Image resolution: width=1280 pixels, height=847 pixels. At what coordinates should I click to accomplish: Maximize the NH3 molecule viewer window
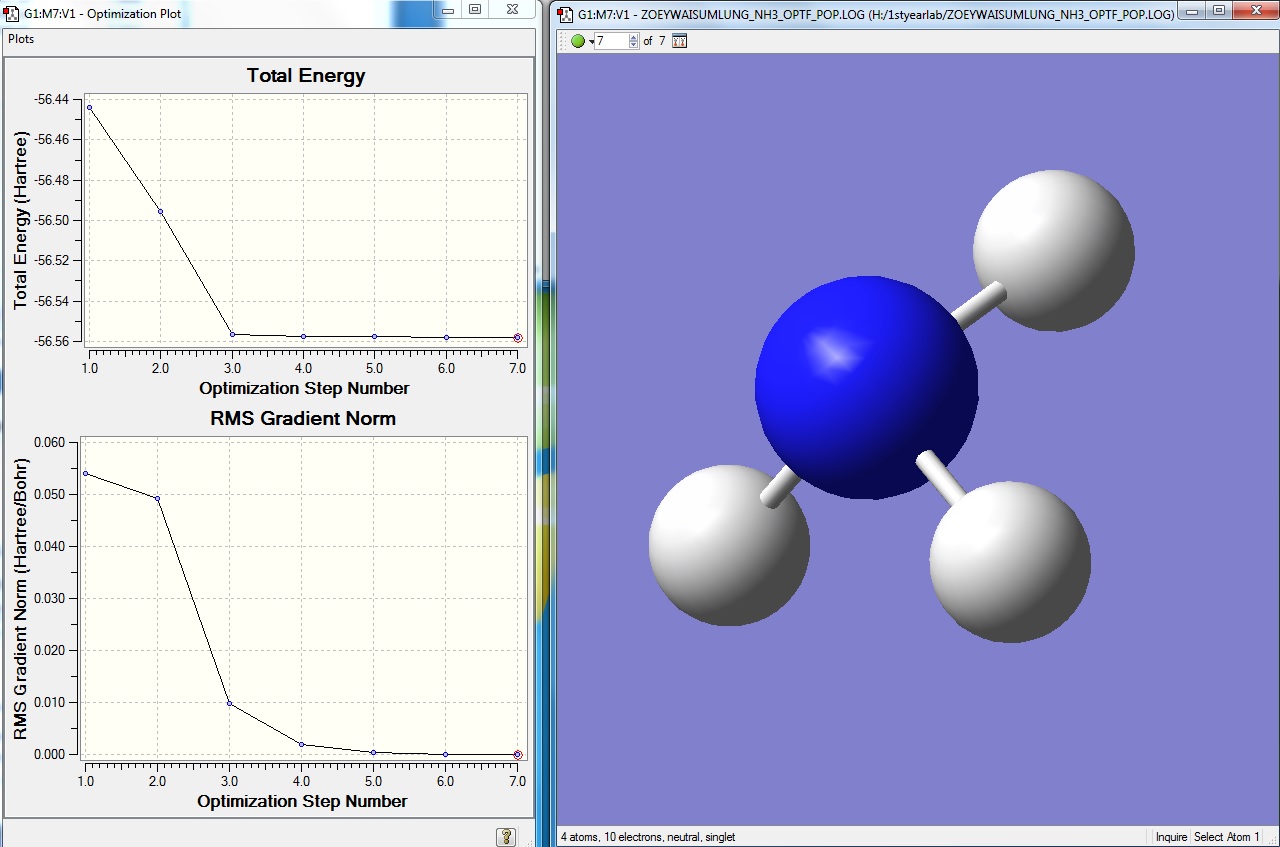(1218, 9)
